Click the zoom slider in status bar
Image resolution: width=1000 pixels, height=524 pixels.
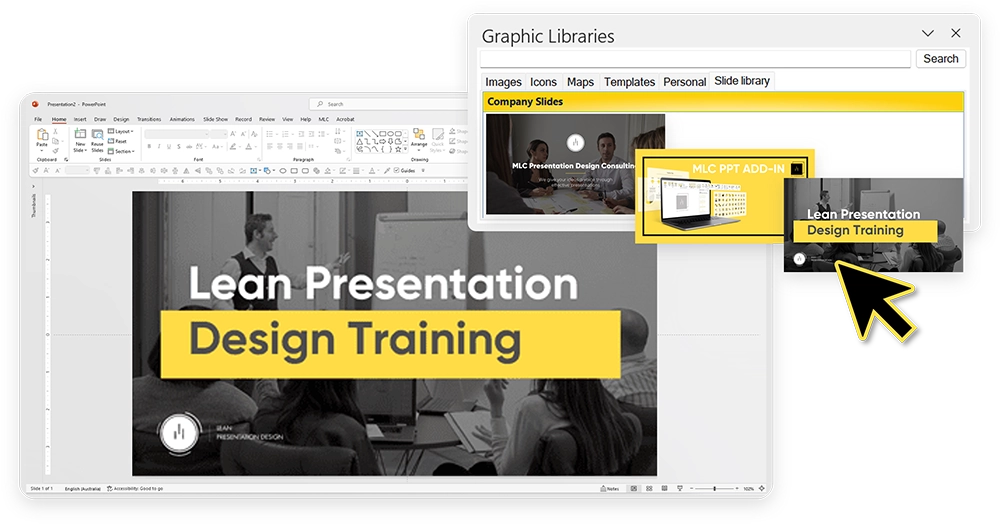click(714, 489)
